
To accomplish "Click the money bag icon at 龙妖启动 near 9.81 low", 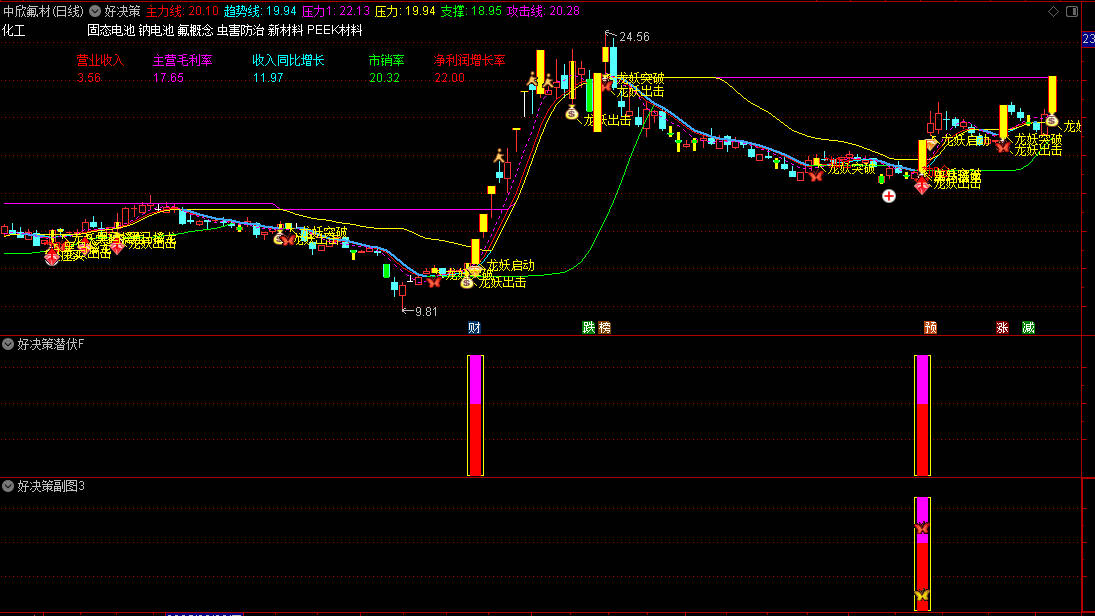I will click(466, 282).
